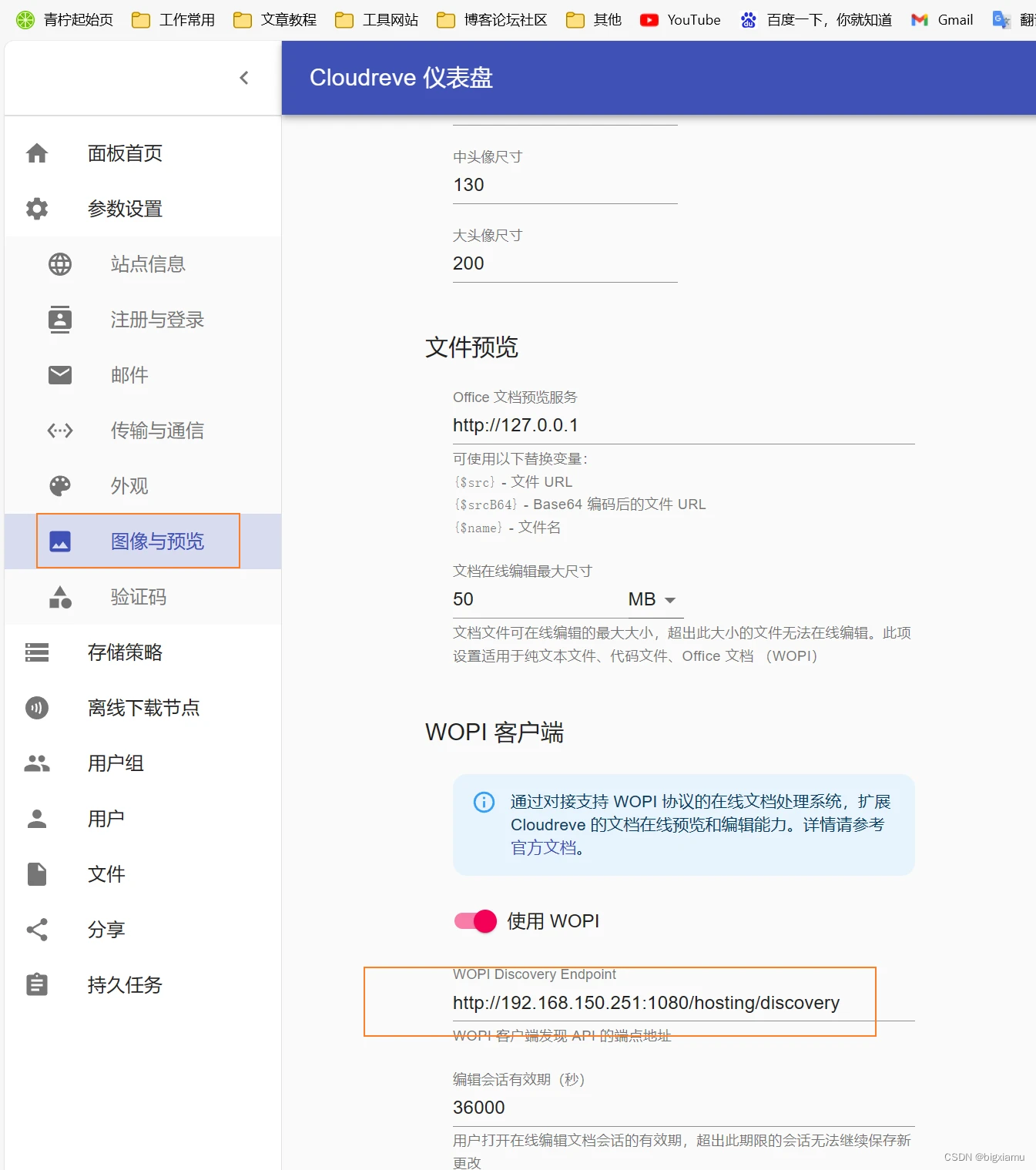Open 传输与通信 via the code icon
The height and width of the screenshot is (1170, 1036).
pyautogui.click(x=60, y=431)
